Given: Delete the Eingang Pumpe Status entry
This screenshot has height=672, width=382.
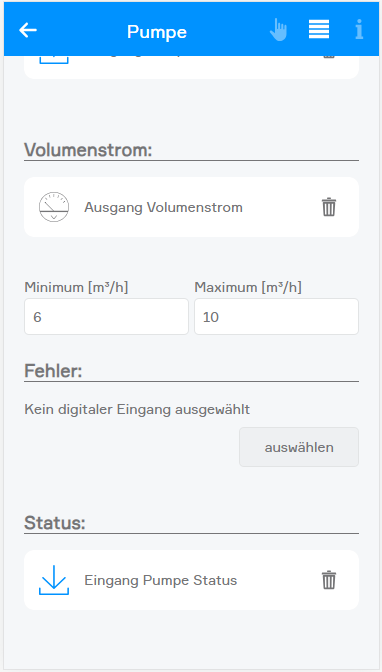Looking at the screenshot, I should click(x=329, y=580).
